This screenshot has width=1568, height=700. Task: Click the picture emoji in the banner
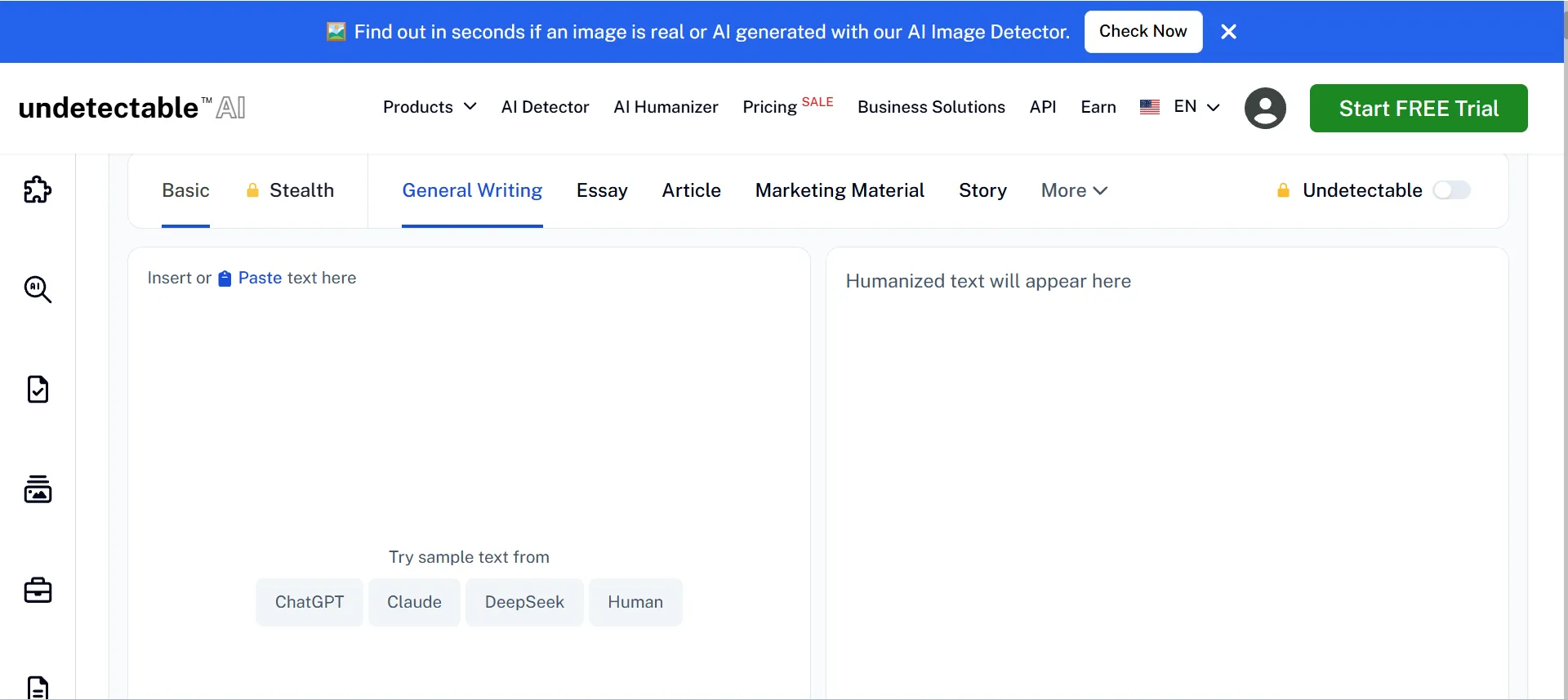pos(336,32)
